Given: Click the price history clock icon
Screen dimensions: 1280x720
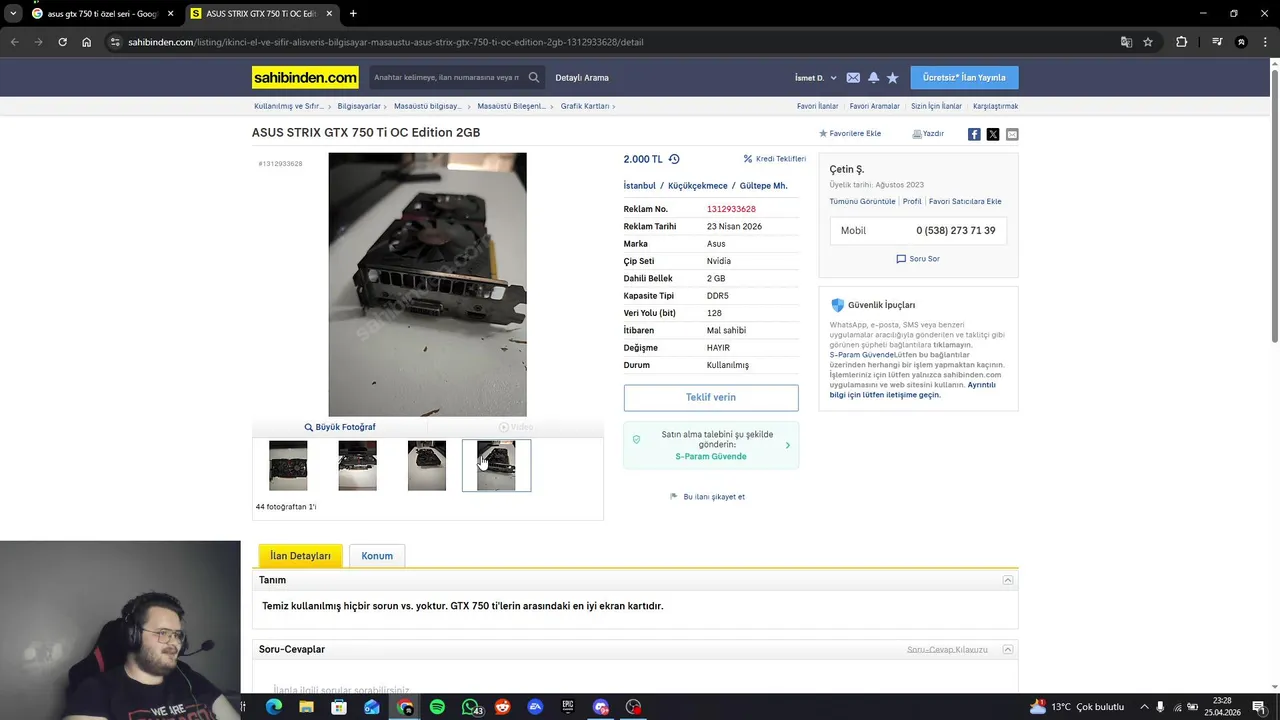Looking at the screenshot, I should (x=674, y=159).
